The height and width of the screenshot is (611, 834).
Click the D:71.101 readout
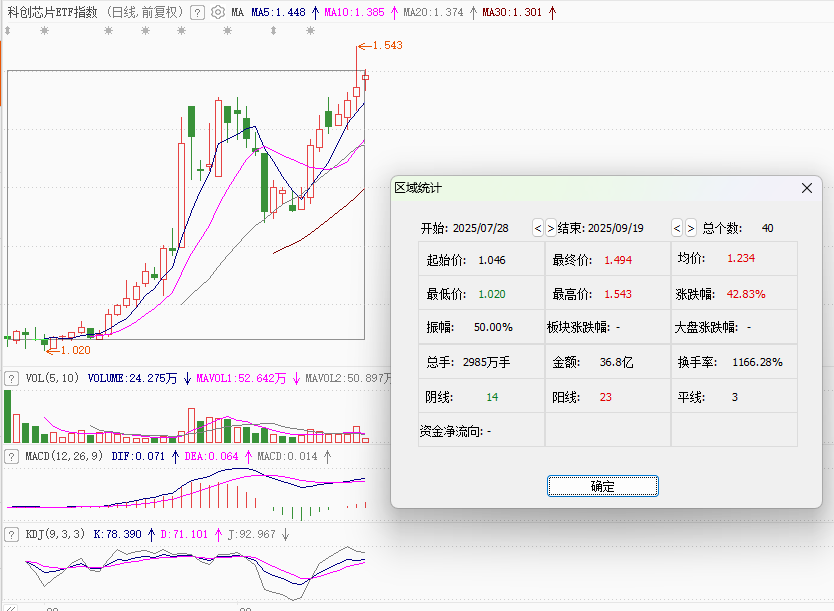[184, 534]
